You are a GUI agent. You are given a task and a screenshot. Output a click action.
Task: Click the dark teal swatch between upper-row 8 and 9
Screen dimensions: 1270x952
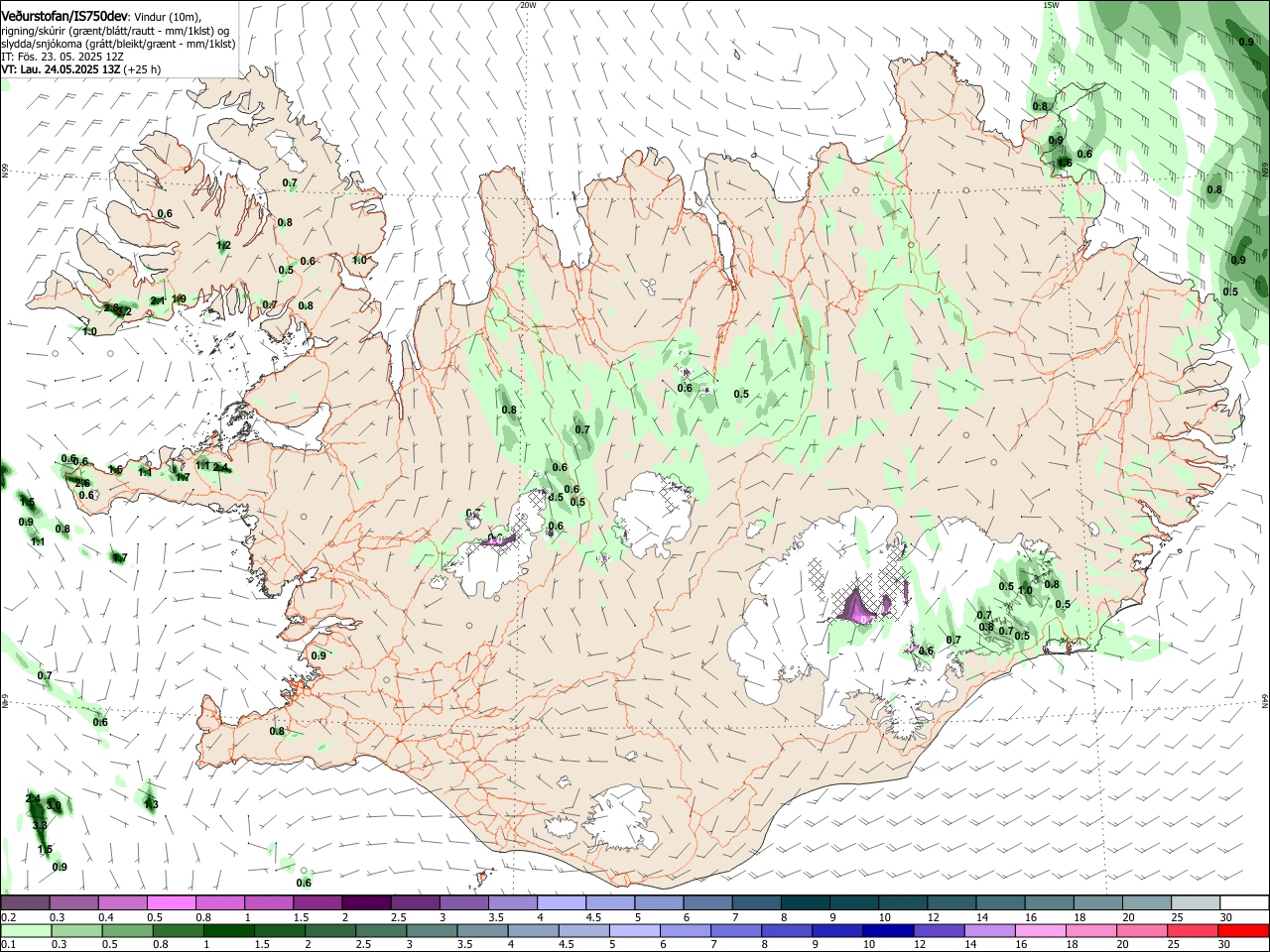coord(806,903)
